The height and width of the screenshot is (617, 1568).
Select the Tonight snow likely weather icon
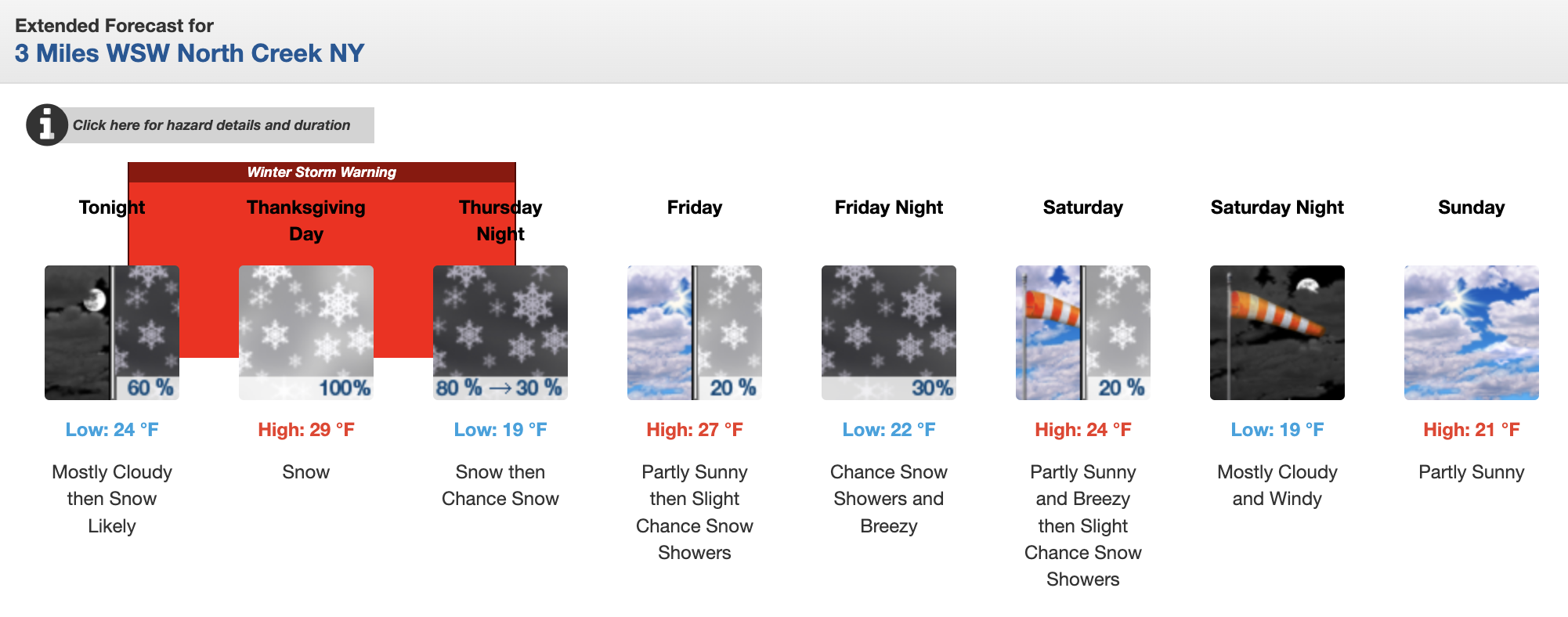click(111, 332)
